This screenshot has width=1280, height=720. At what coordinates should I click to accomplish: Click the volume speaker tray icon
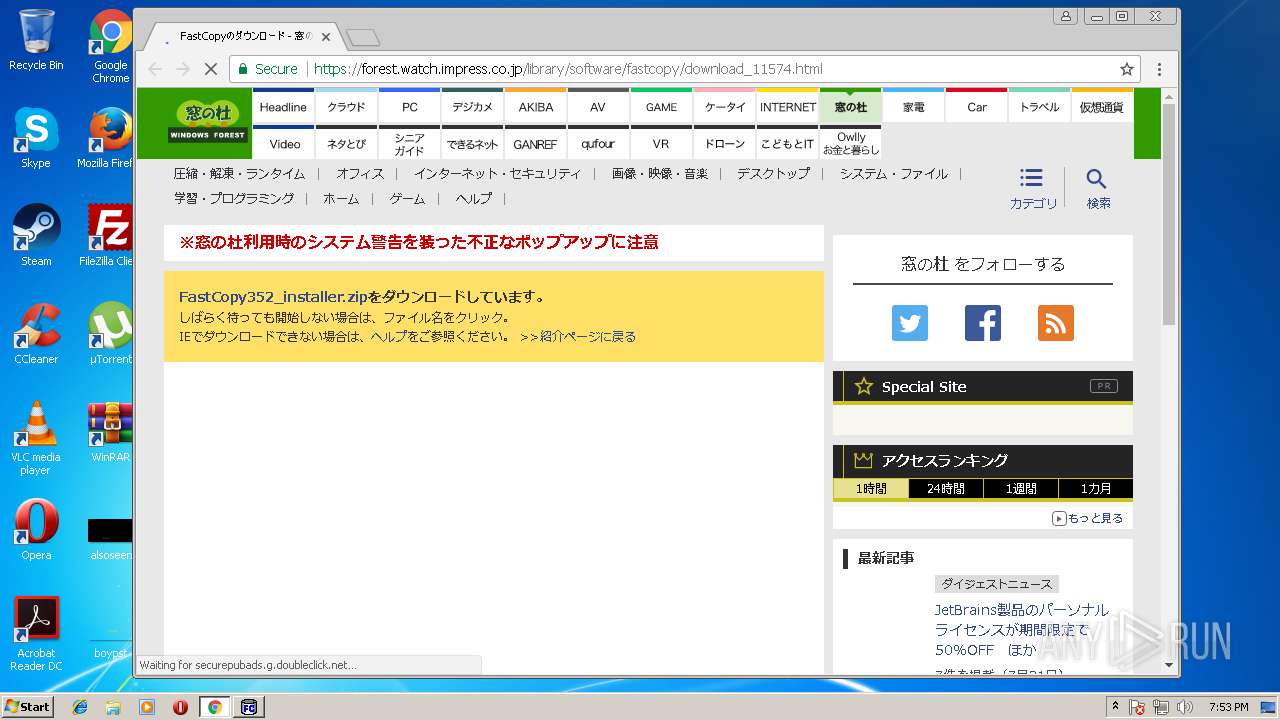point(1184,707)
